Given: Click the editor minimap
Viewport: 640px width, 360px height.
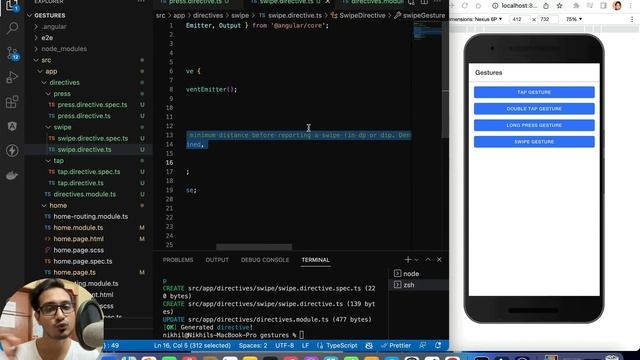Looking at the screenshot, I should pos(427,31).
